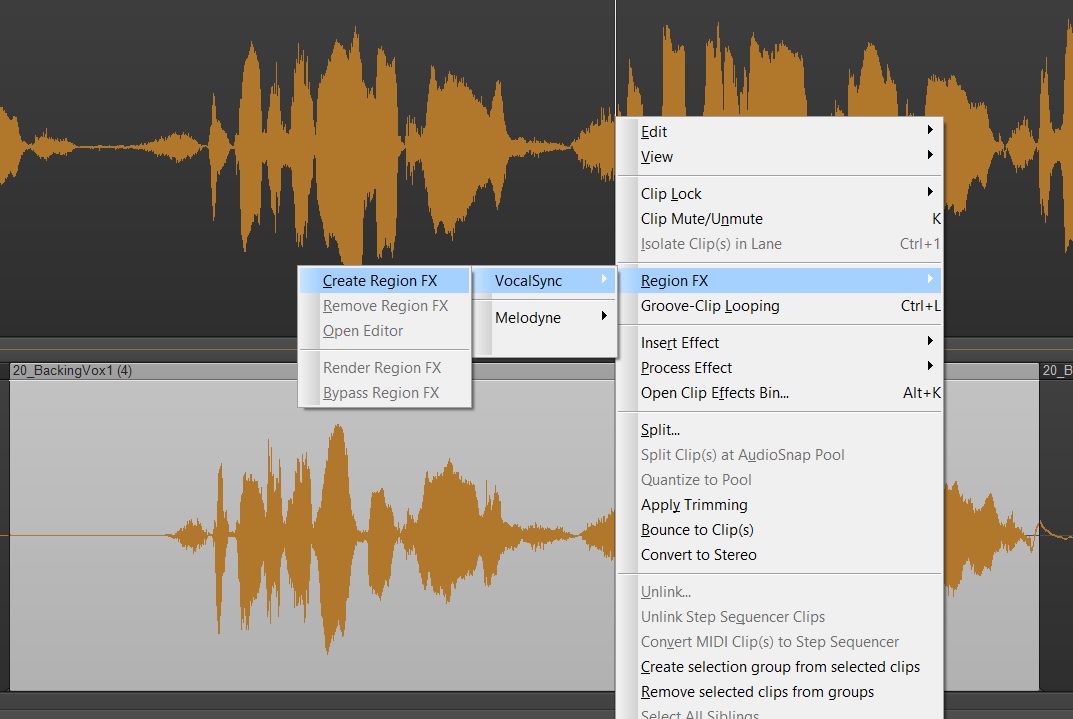Select Open Clip Effects Bin...
This screenshot has width=1073, height=719.
[x=779, y=393]
